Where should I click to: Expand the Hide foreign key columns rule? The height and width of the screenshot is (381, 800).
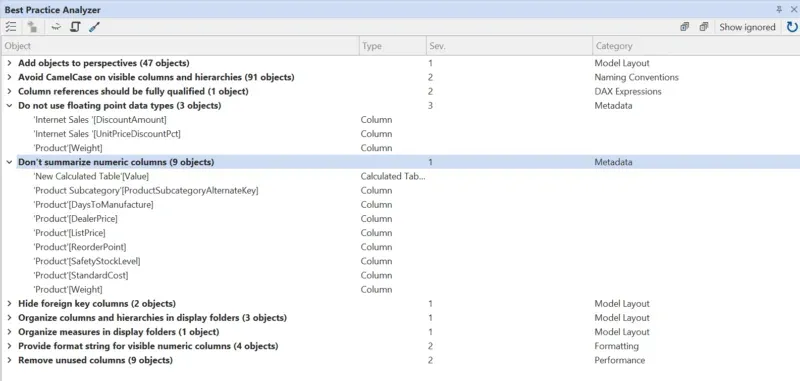[9, 303]
